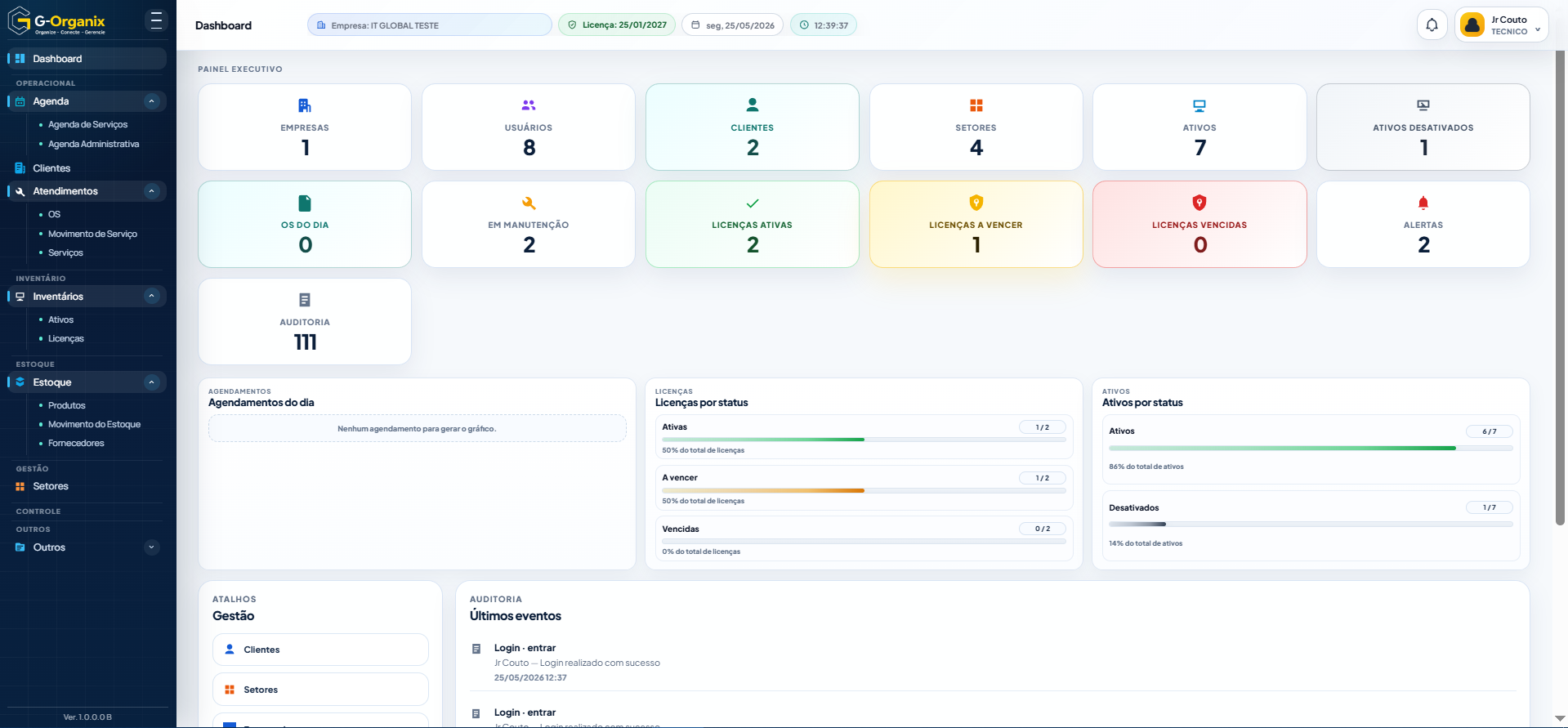Click the Clientes shortcut button in Gestão

(x=320, y=650)
